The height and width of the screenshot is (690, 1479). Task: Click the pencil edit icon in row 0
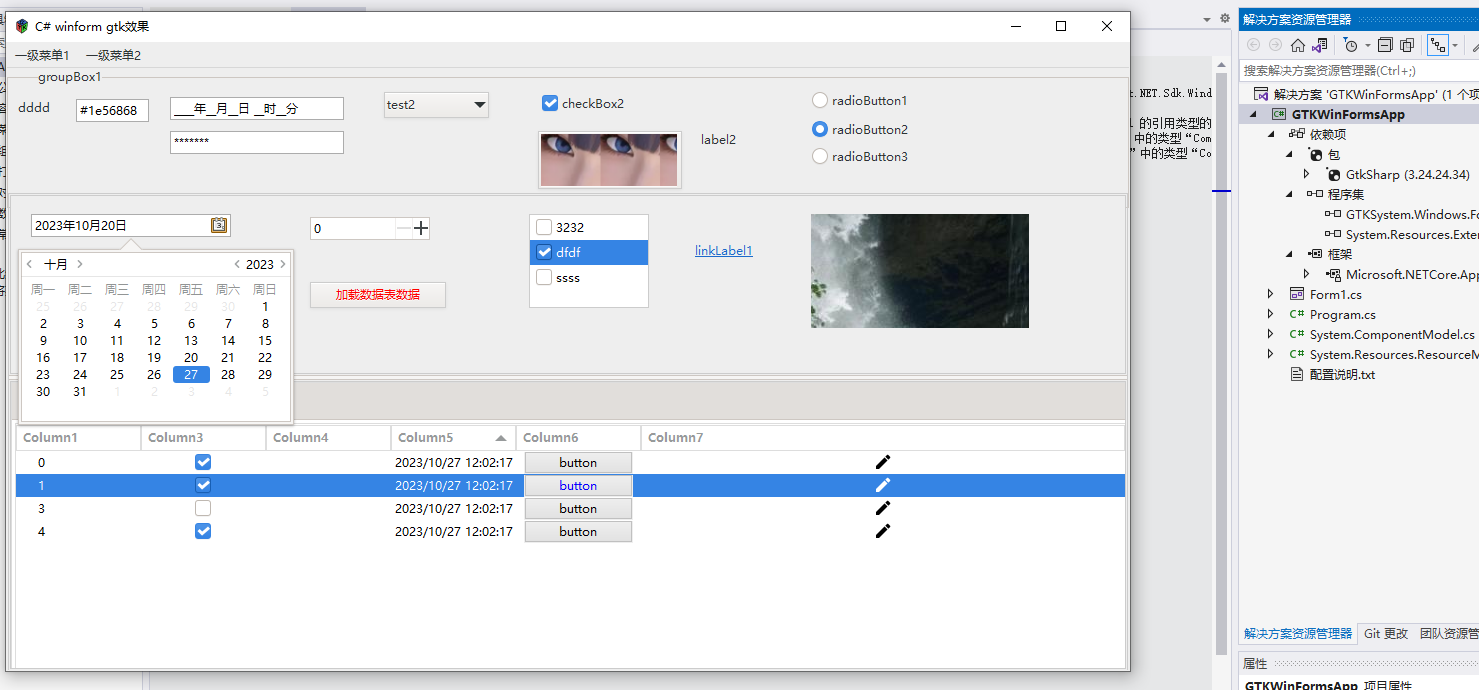[x=882, y=462]
